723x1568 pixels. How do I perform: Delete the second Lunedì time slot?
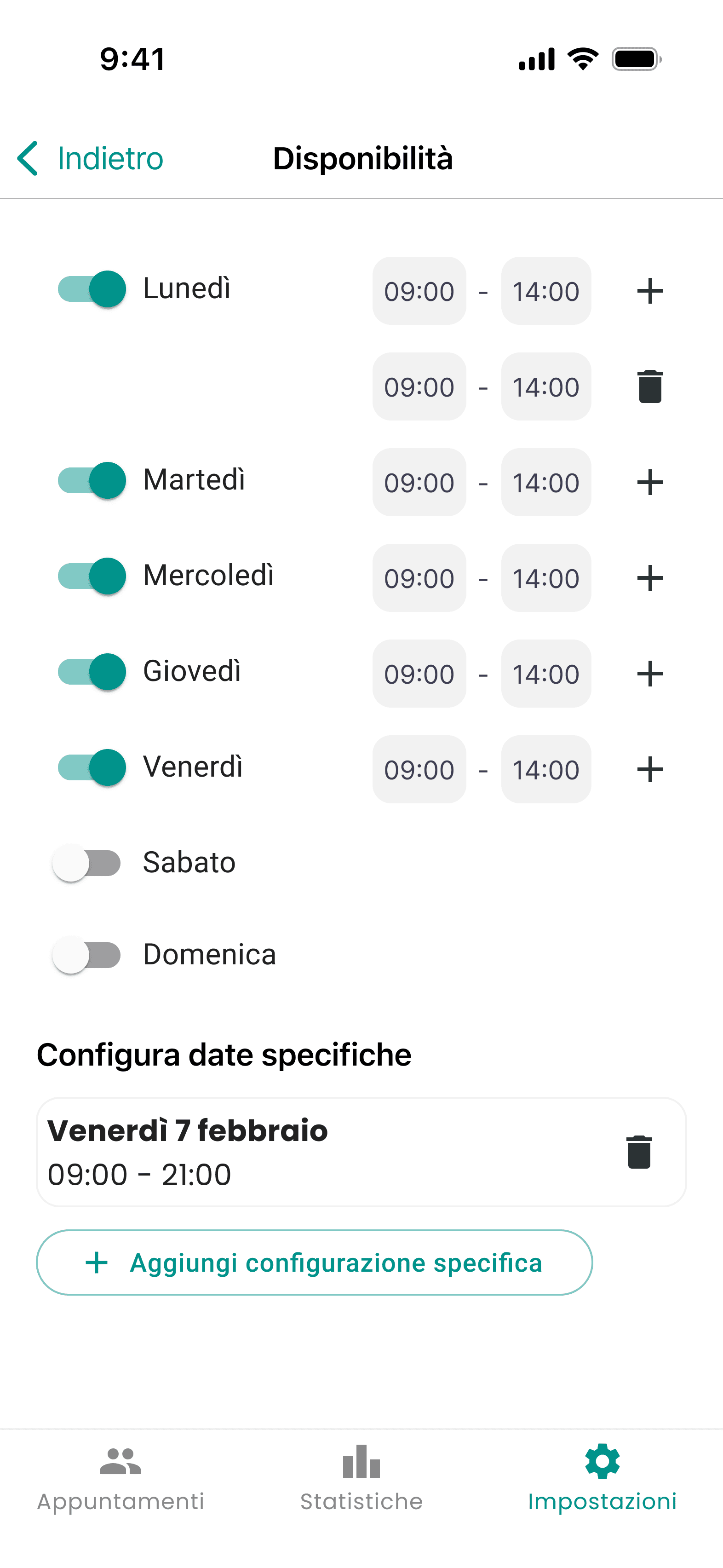point(649,386)
